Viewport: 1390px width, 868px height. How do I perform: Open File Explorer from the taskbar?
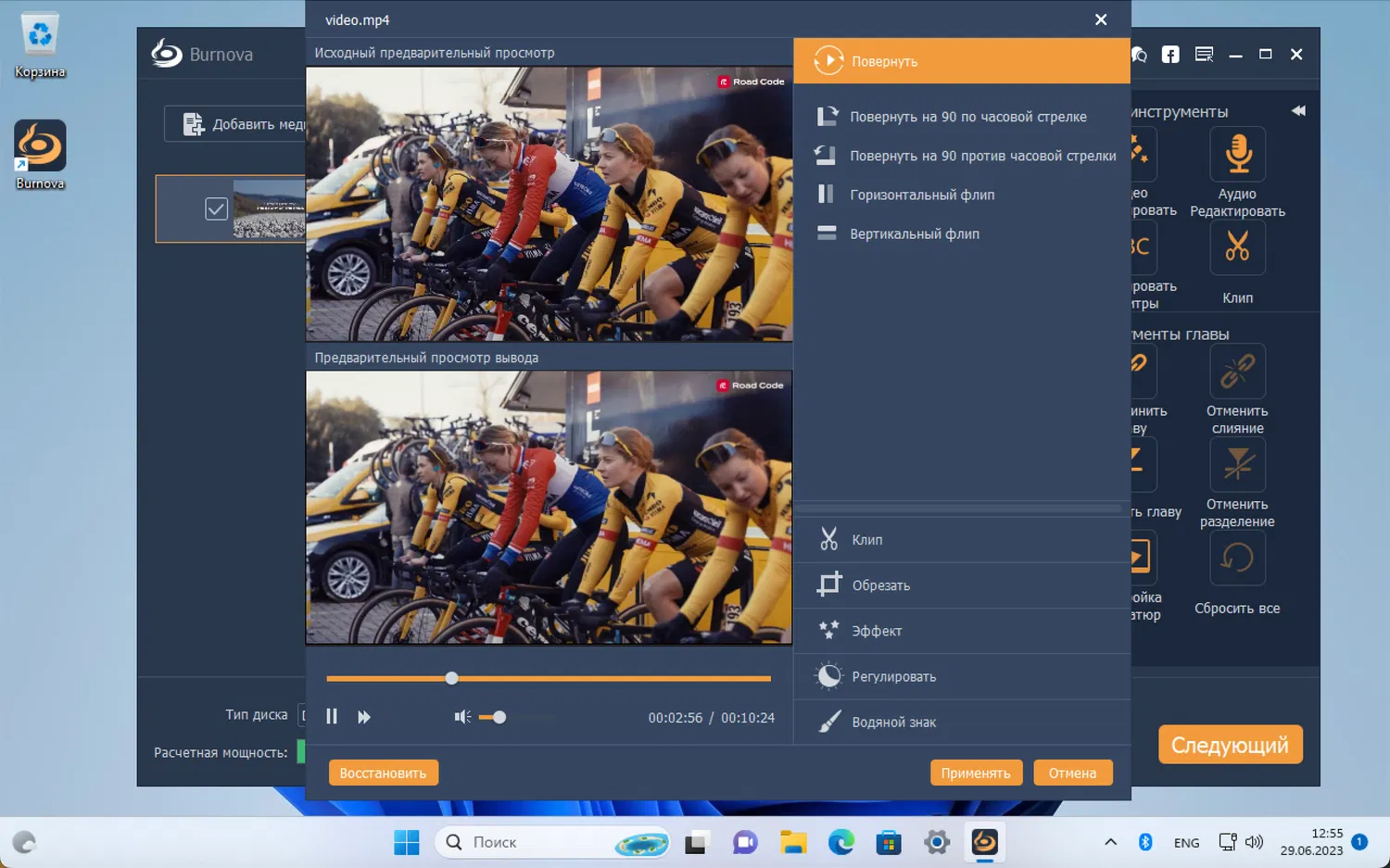(x=793, y=842)
